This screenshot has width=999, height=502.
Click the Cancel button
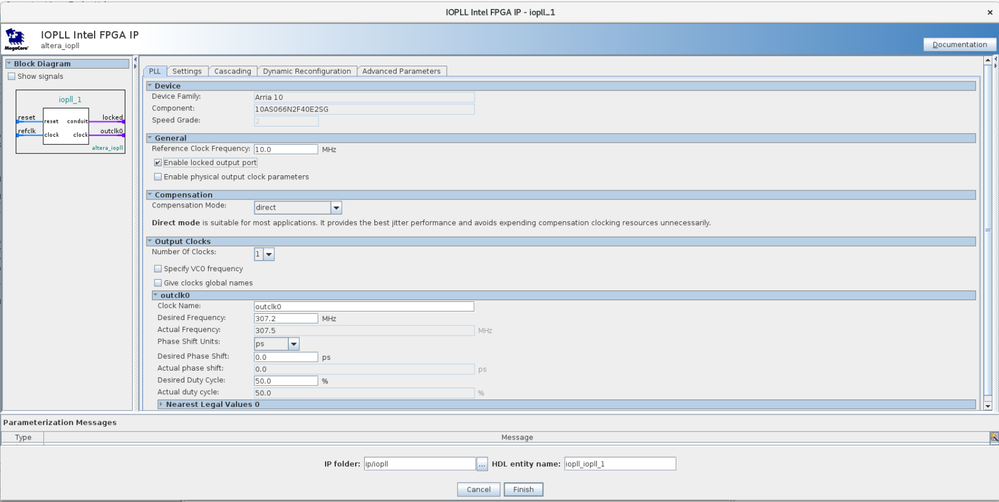pyautogui.click(x=478, y=489)
